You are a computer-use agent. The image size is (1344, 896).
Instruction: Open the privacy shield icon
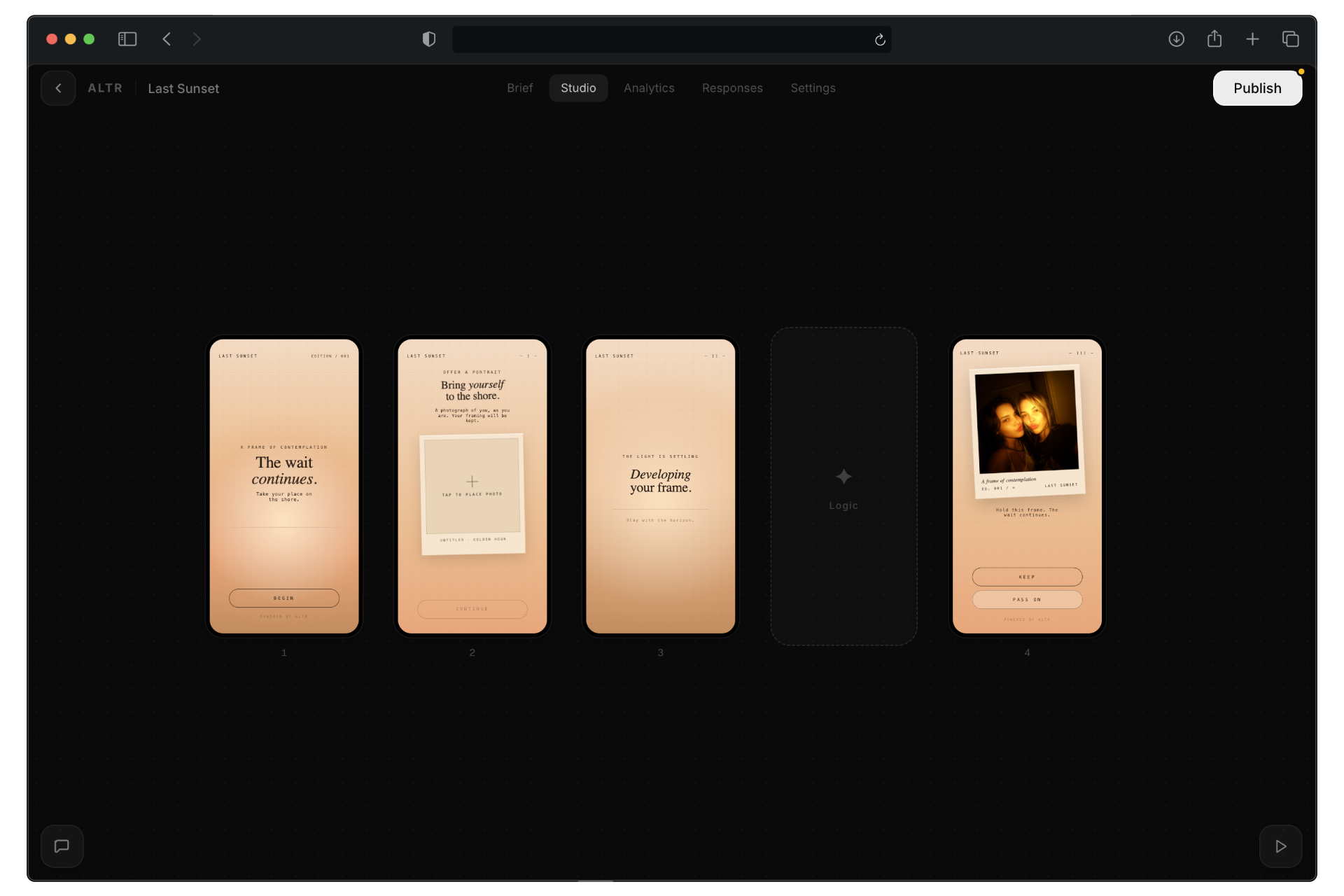429,39
